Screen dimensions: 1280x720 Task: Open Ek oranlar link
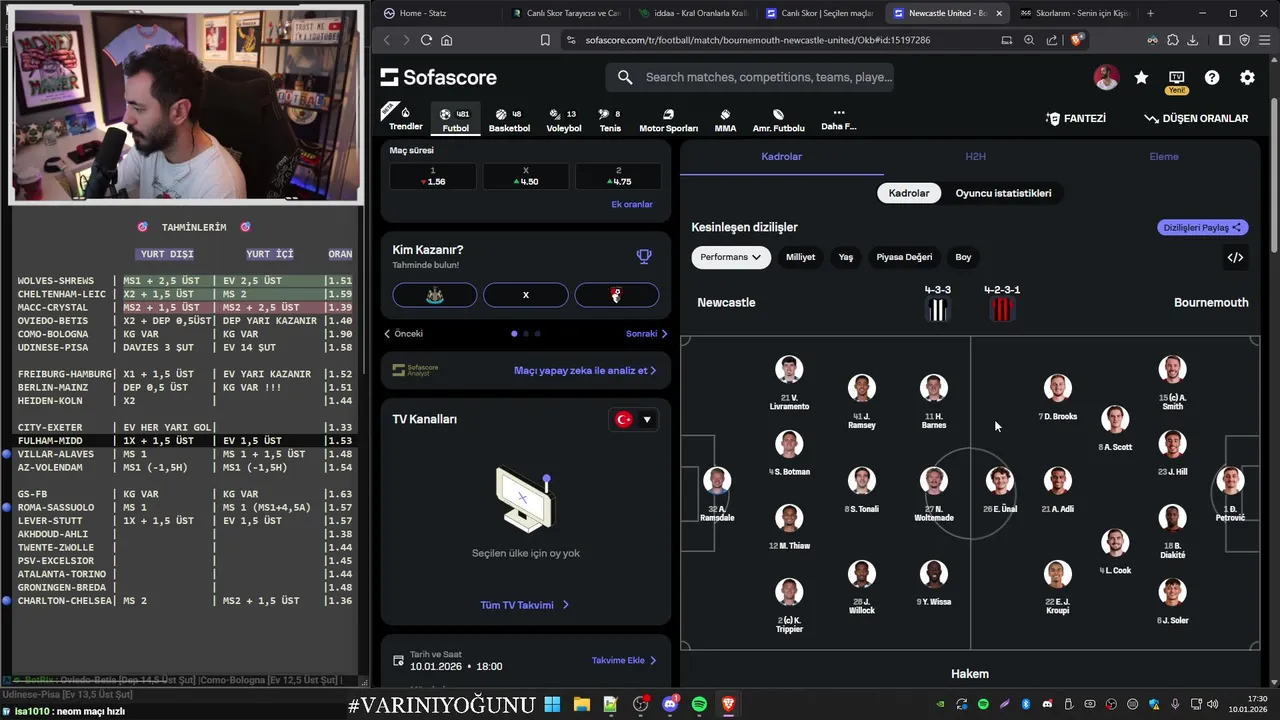[632, 204]
